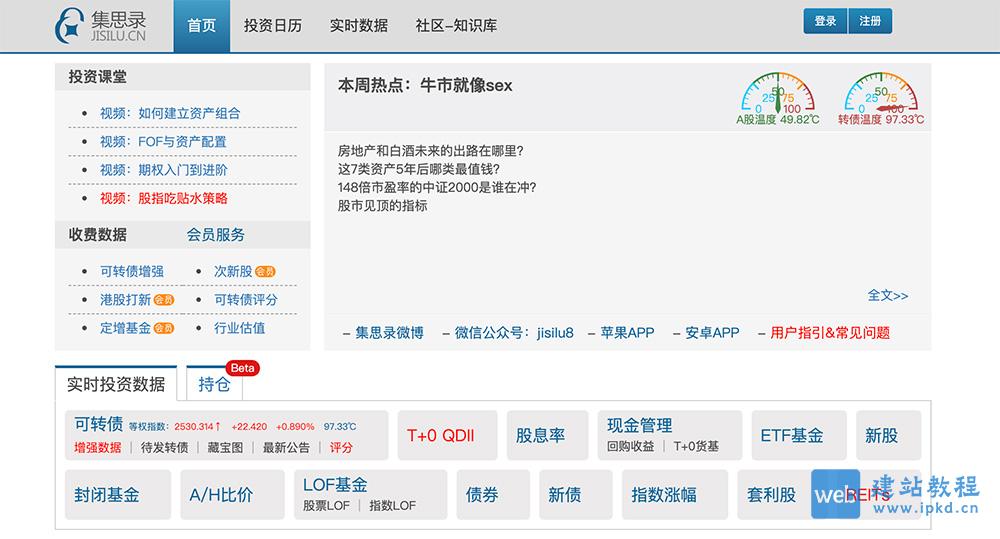The height and width of the screenshot is (539, 1000).
Task: Open video 如何建立资产组合
Action: pyautogui.click(x=170, y=114)
